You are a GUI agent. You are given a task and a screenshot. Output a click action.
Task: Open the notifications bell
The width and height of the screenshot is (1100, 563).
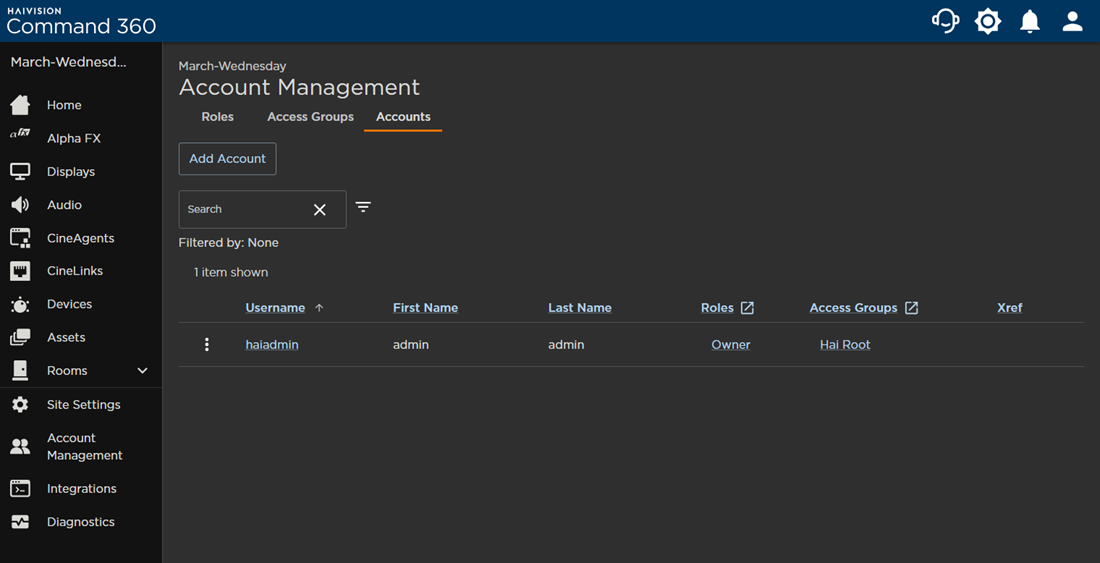pos(1030,21)
